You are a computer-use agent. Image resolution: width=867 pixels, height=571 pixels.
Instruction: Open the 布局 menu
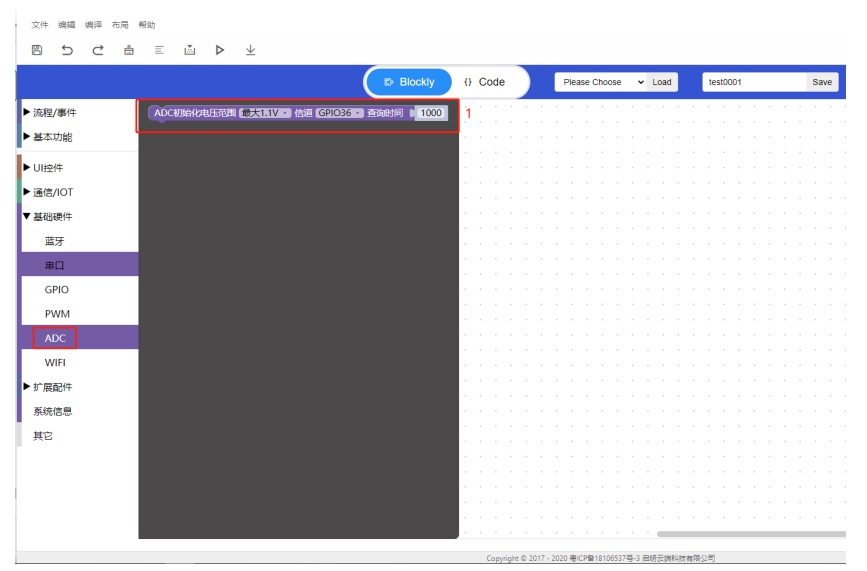[x=120, y=25]
